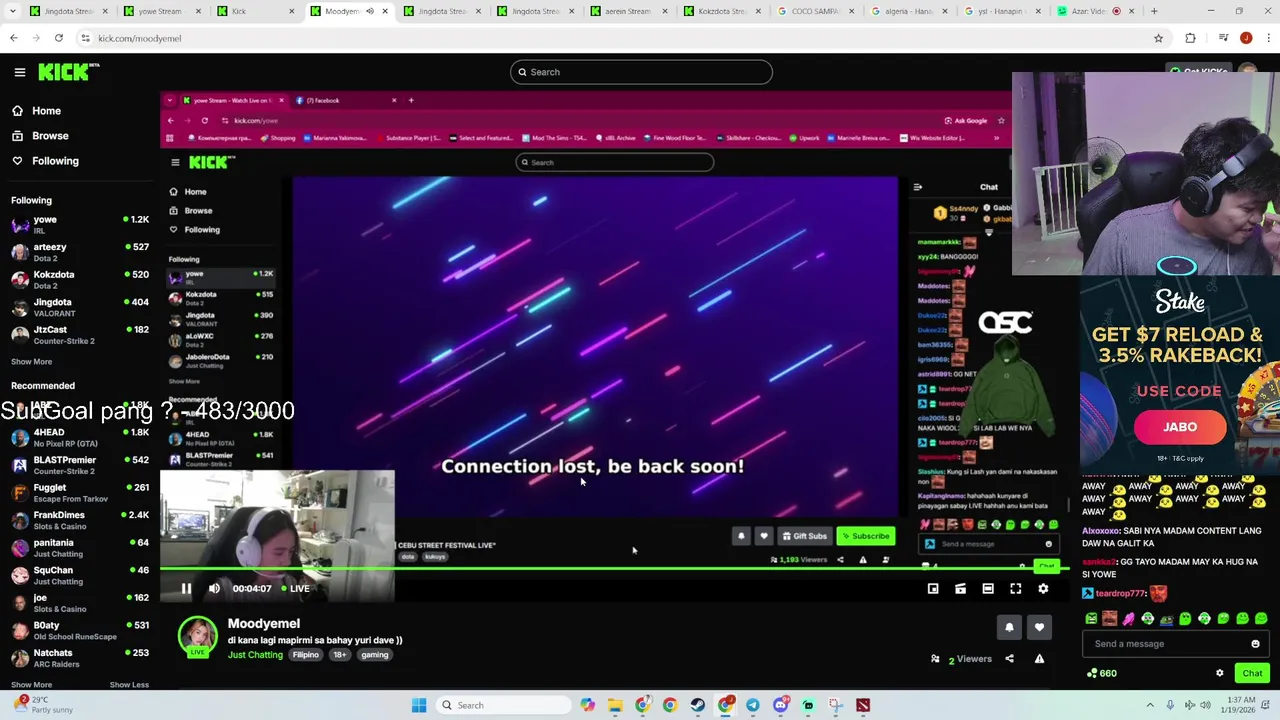Screen dimensions: 1280x720
Task: Open Steam from taskbar
Action: tap(698, 705)
